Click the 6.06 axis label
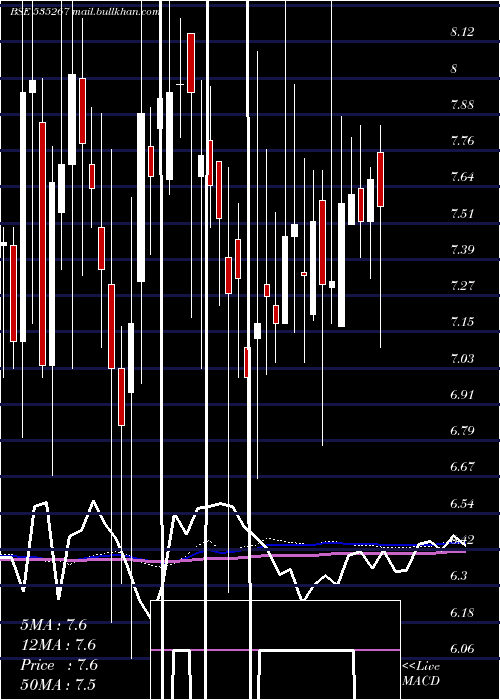Screen dimensions: 500x700 (x=462, y=648)
